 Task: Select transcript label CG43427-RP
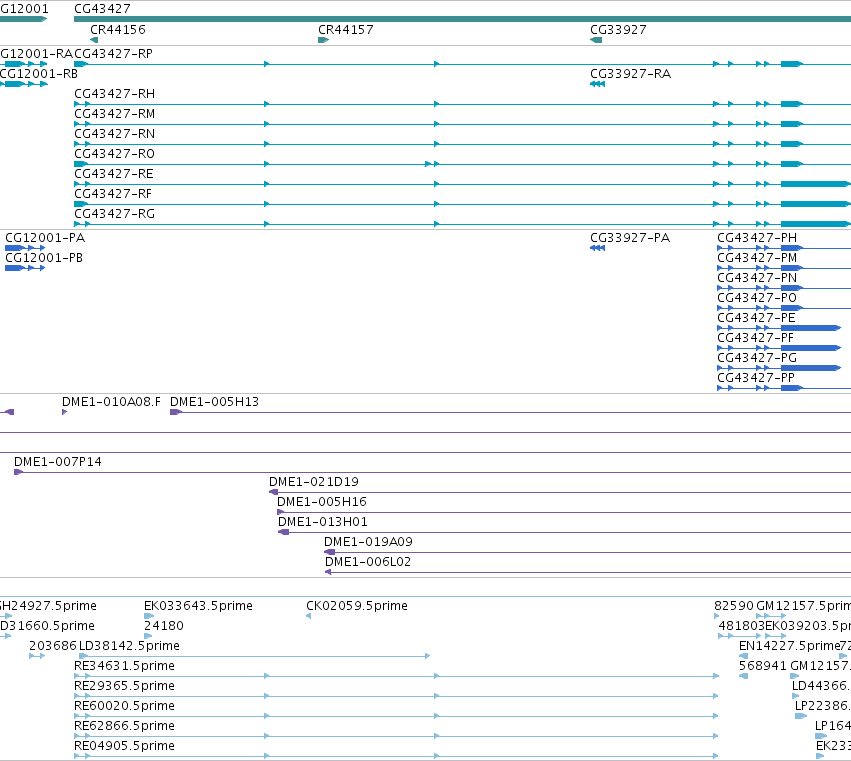click(x=113, y=54)
